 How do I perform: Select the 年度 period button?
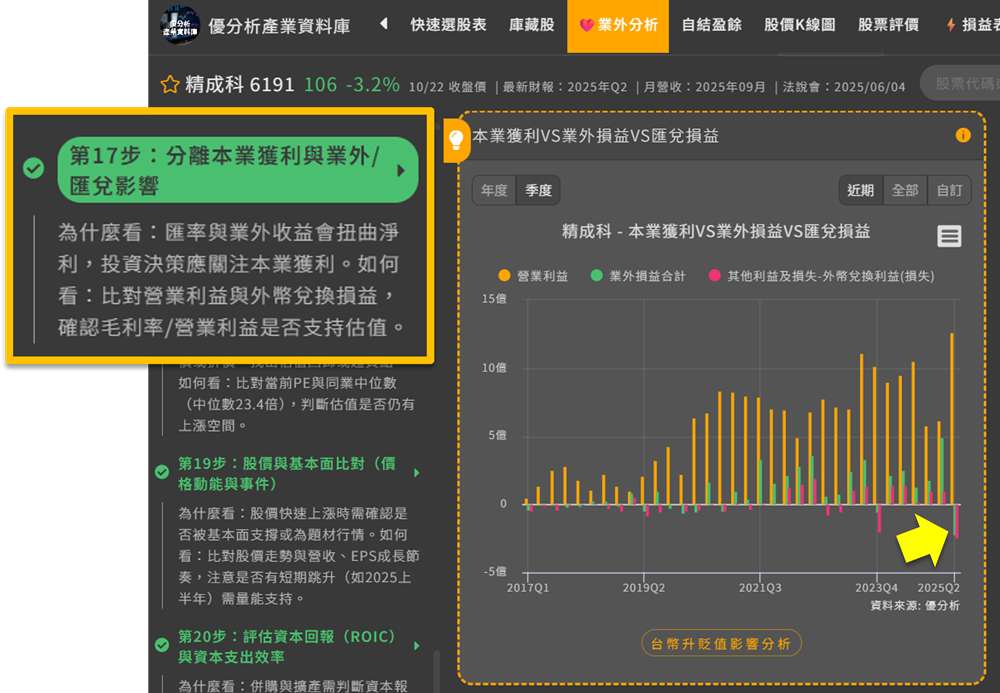[x=494, y=190]
